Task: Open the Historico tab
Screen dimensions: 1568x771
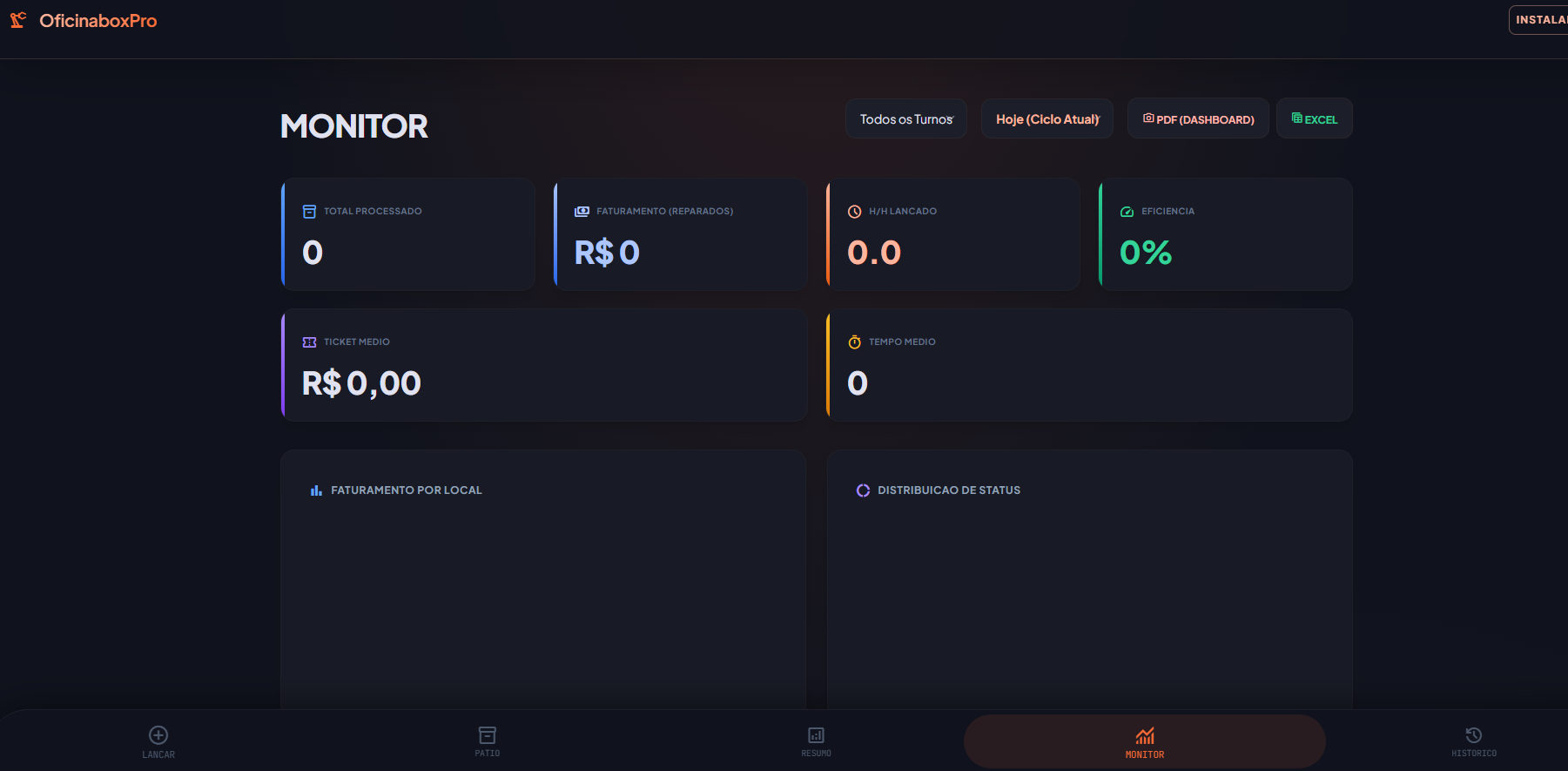Action: pos(1474,742)
